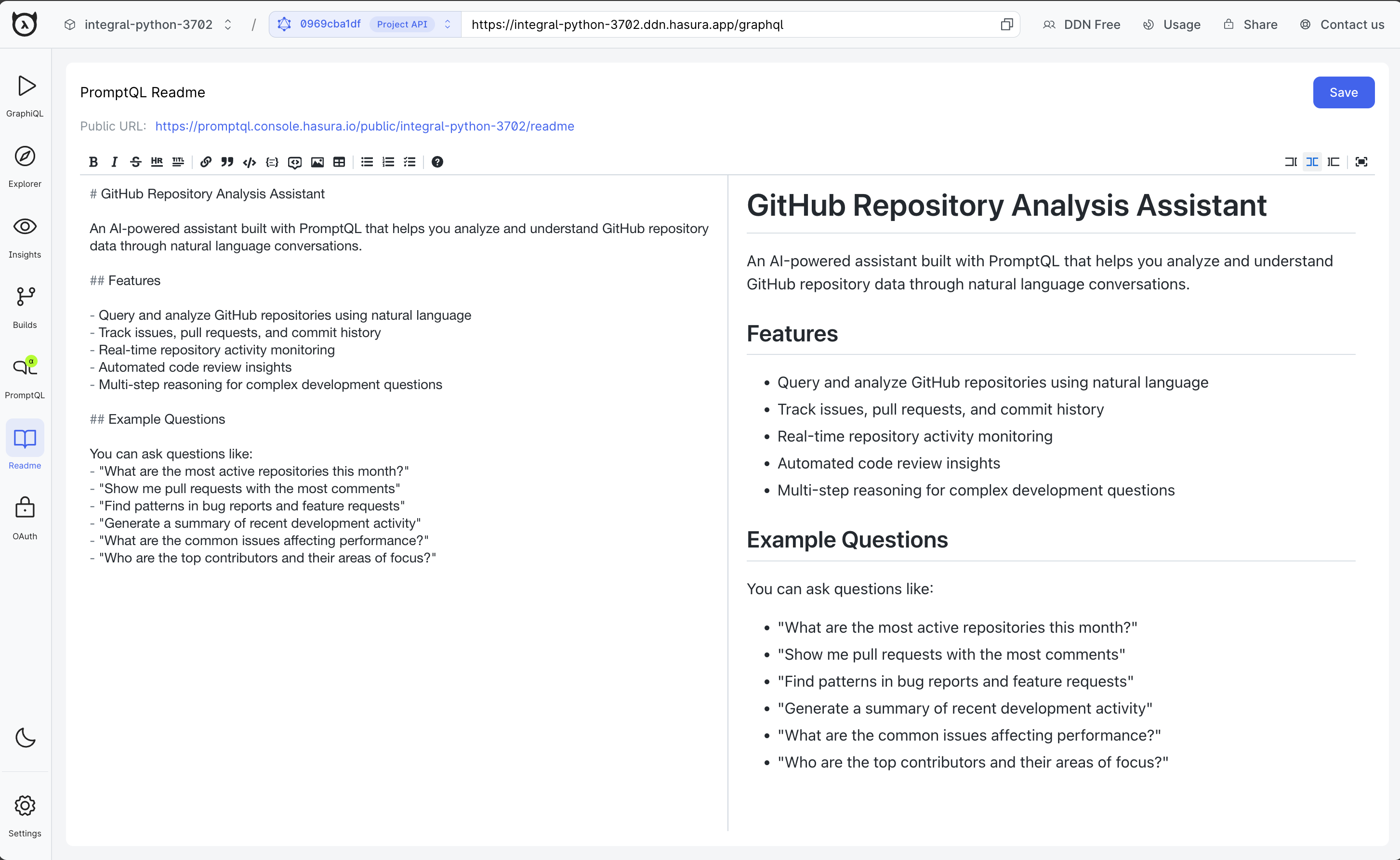Toggle bold formatting
This screenshot has height=860, width=1400.
[93, 162]
